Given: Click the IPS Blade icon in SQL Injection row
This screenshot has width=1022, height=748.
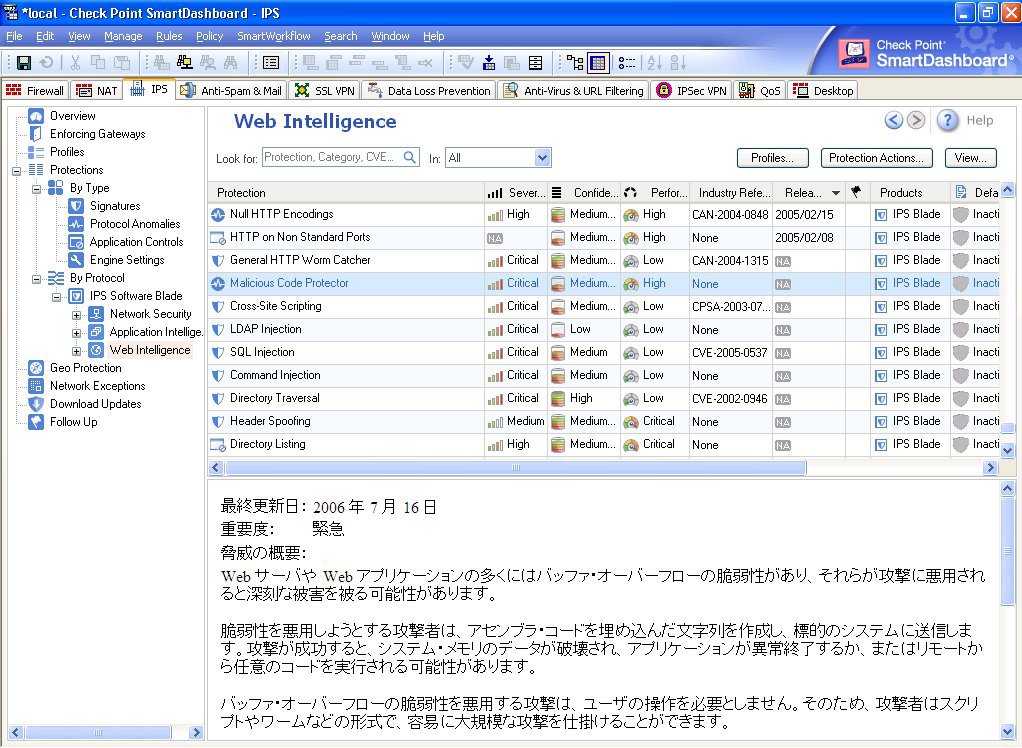Looking at the screenshot, I should [x=881, y=353].
